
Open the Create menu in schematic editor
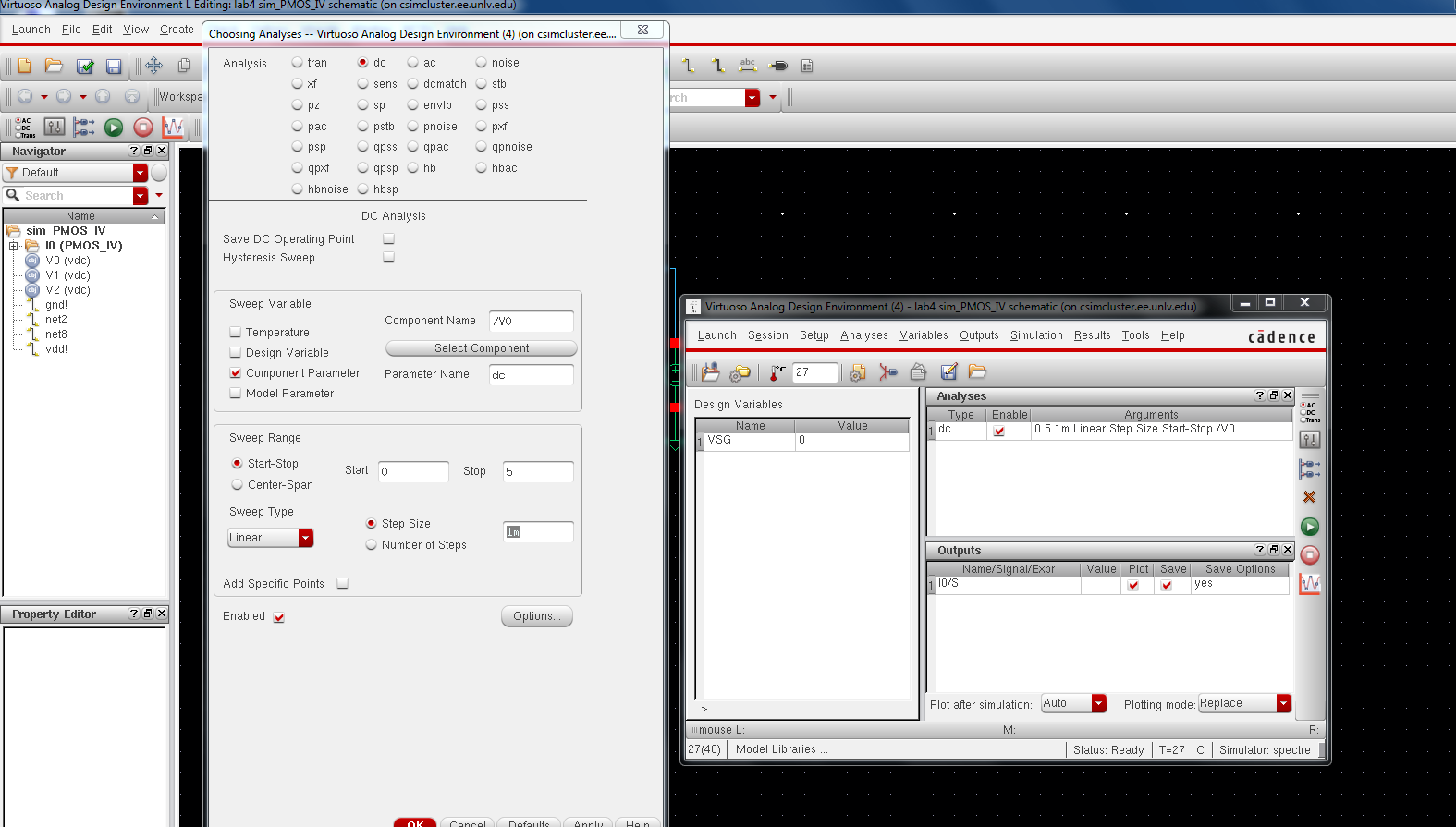coord(177,30)
